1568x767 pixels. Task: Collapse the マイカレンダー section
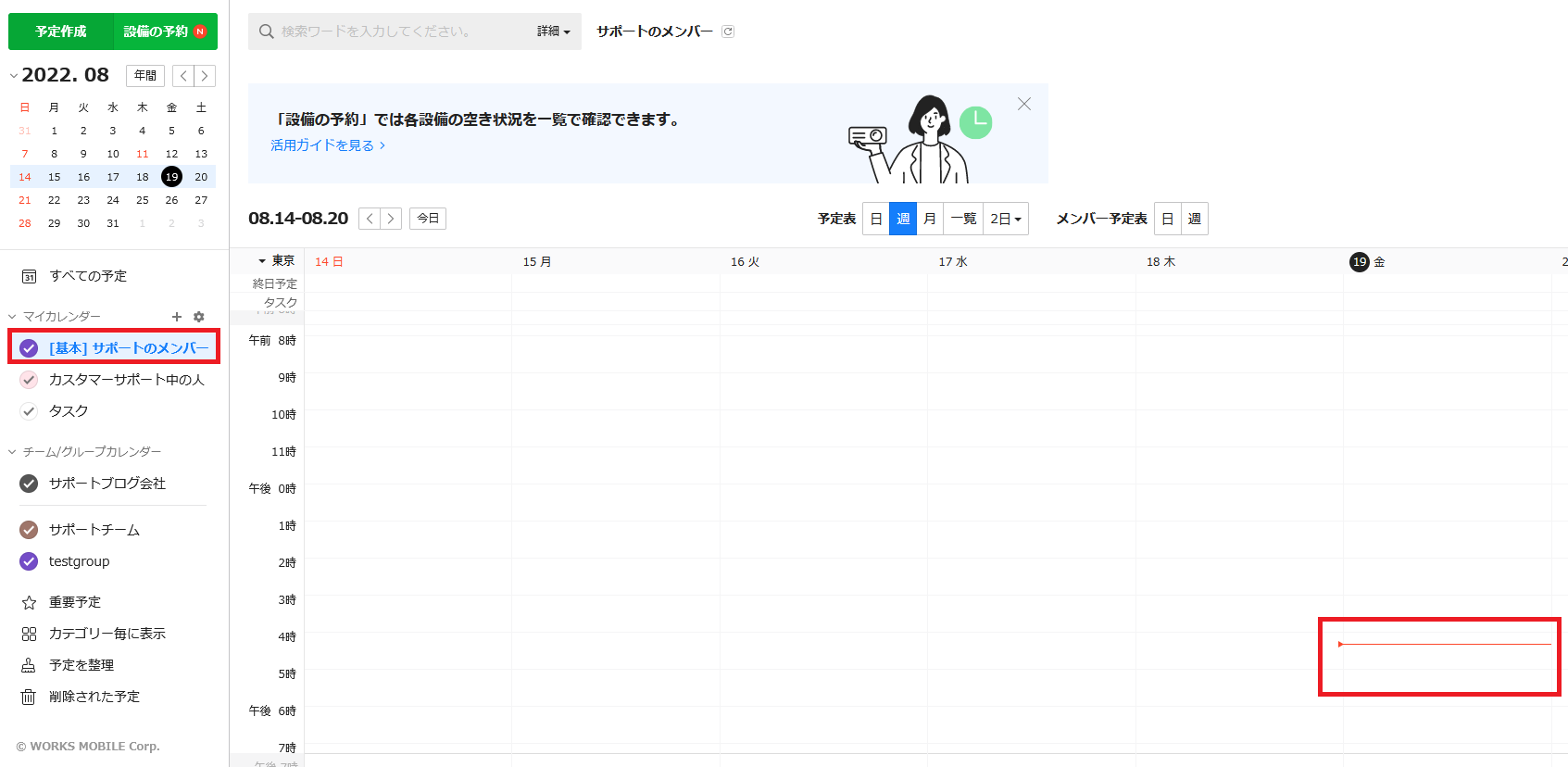tap(13, 317)
